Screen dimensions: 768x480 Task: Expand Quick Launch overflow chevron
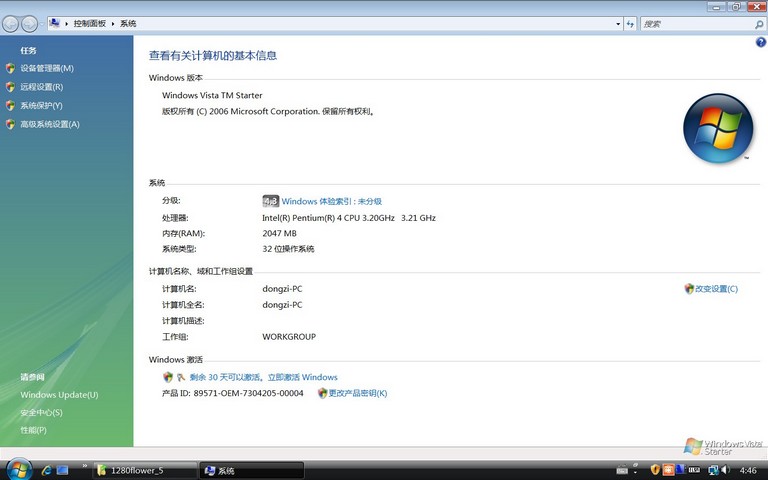pos(84,465)
